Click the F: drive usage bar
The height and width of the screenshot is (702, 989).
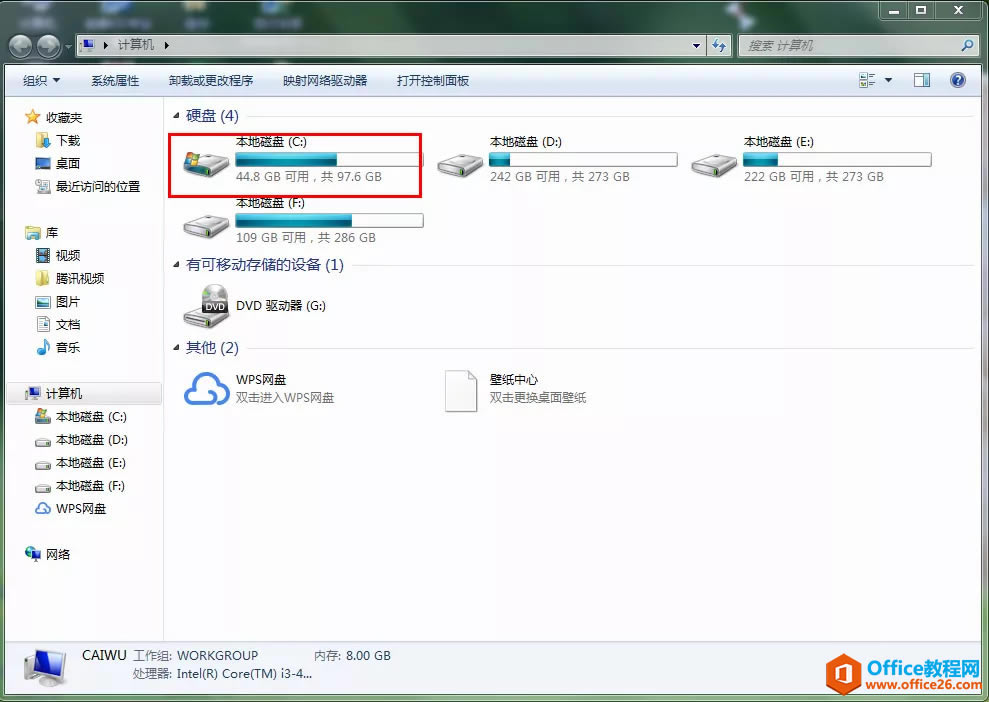tap(329, 220)
